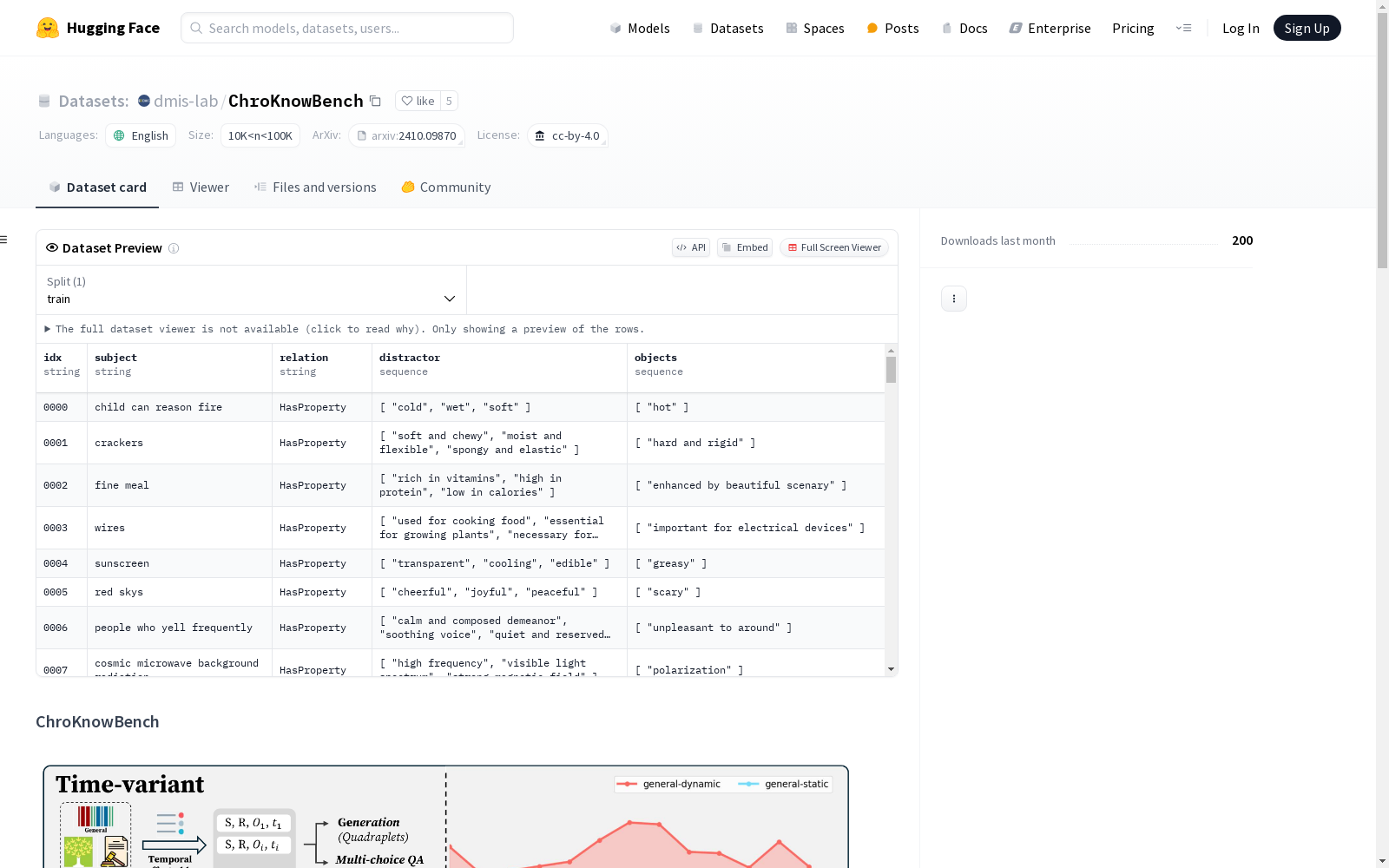Viewport: 1389px width, 868px height.
Task: Click the objects cell containing "hot"
Action: click(x=756, y=407)
